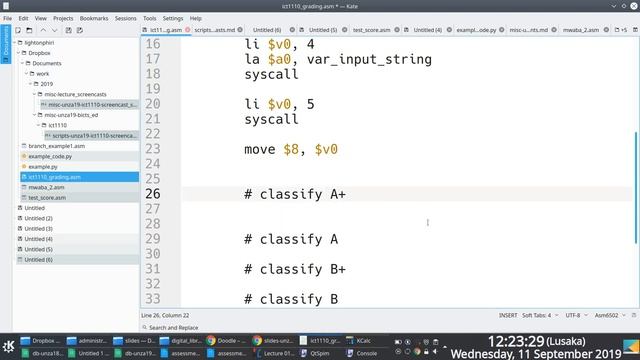Collapse the lightonphiri tree folder
Viewport: 640px width, 360px height.
[x=15, y=42]
